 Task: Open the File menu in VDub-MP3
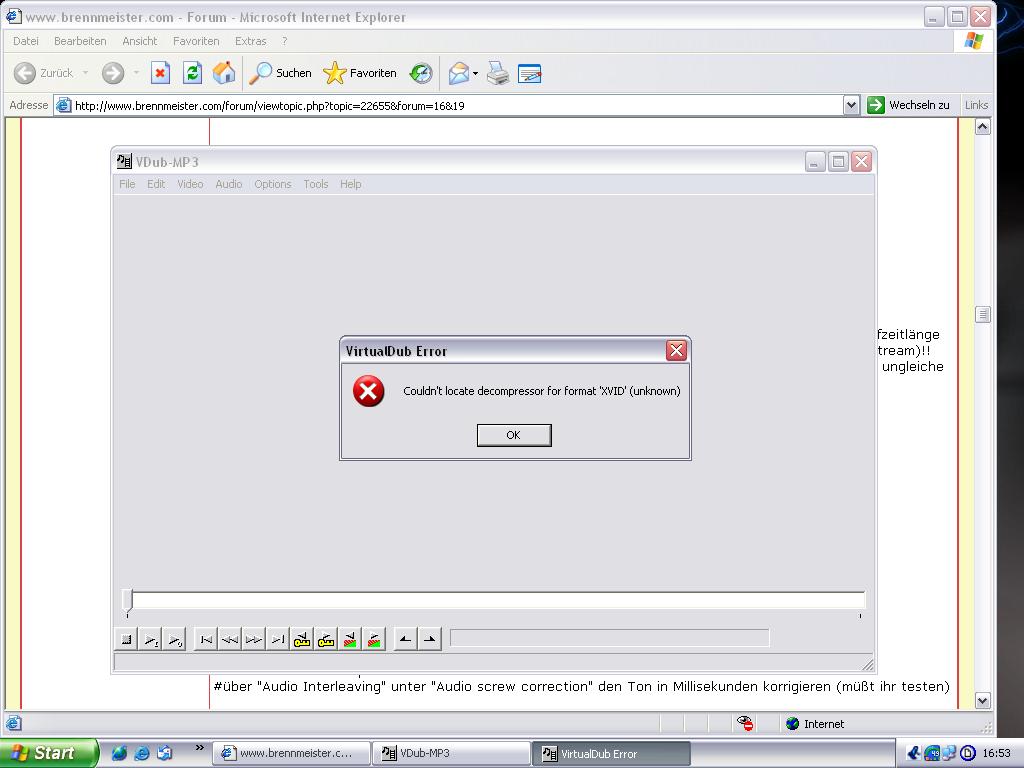pos(127,184)
